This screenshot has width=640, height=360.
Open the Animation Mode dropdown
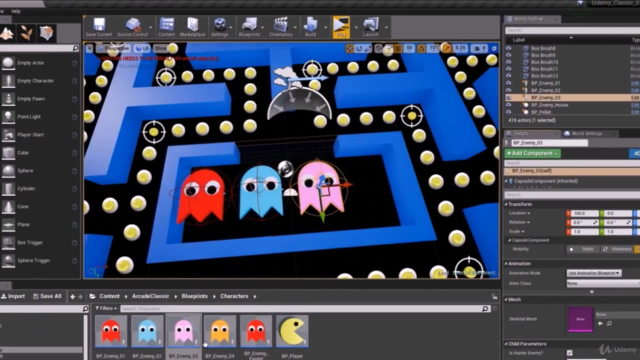[594, 273]
